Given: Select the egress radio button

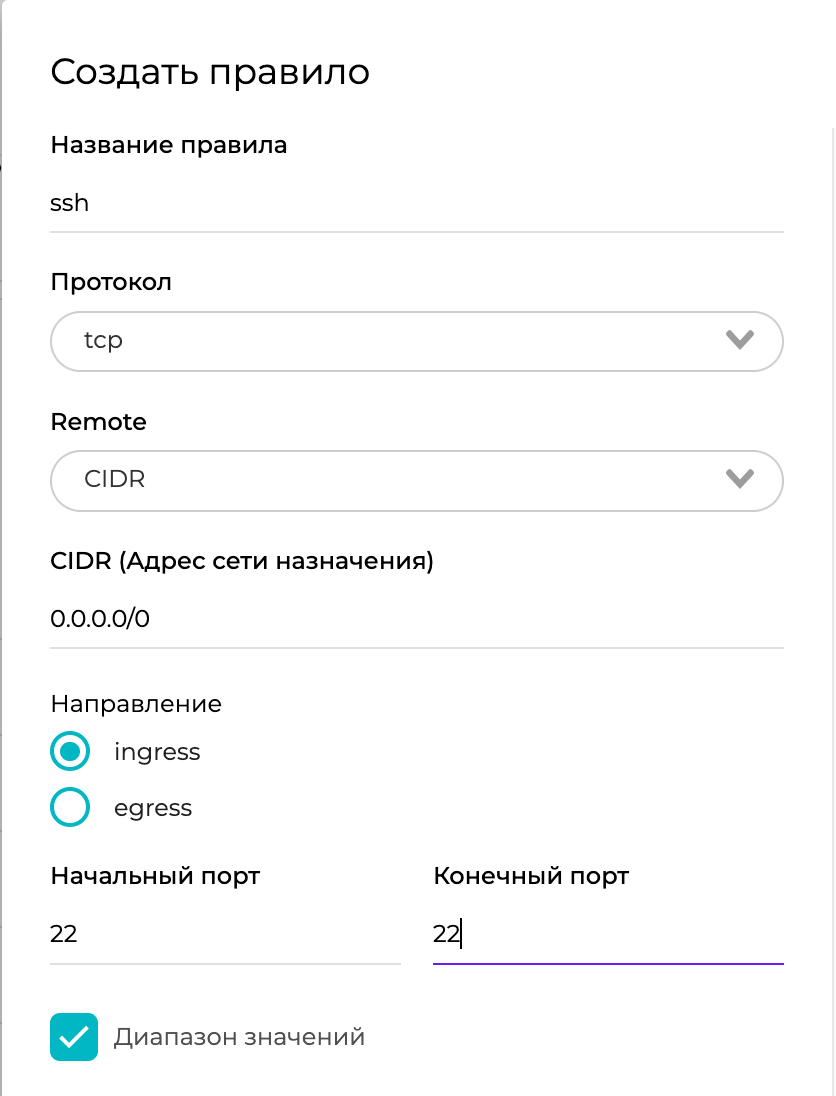Looking at the screenshot, I should tap(70, 808).
